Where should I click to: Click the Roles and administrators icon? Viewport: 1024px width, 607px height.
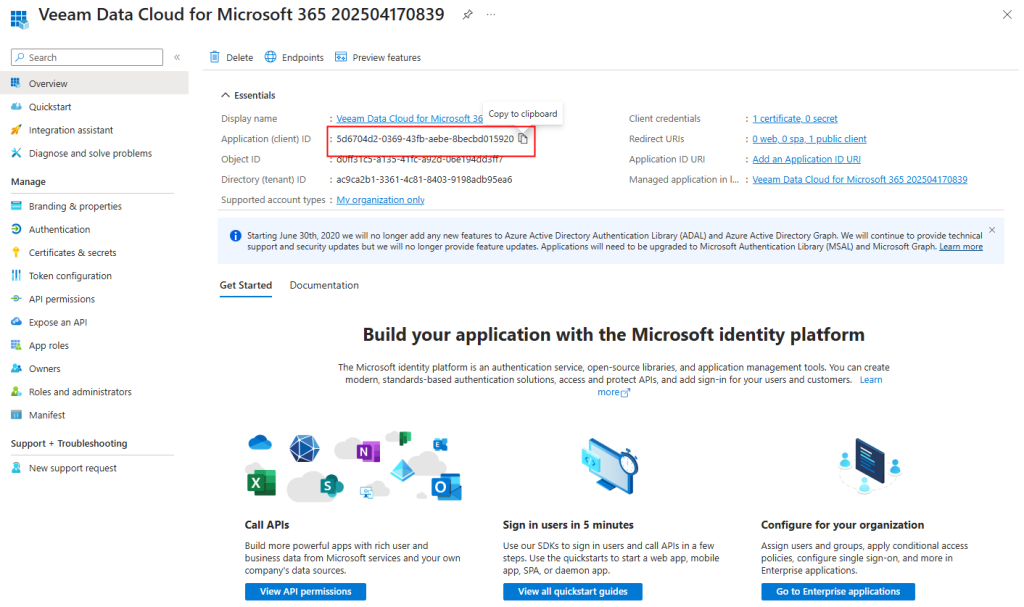coord(16,391)
